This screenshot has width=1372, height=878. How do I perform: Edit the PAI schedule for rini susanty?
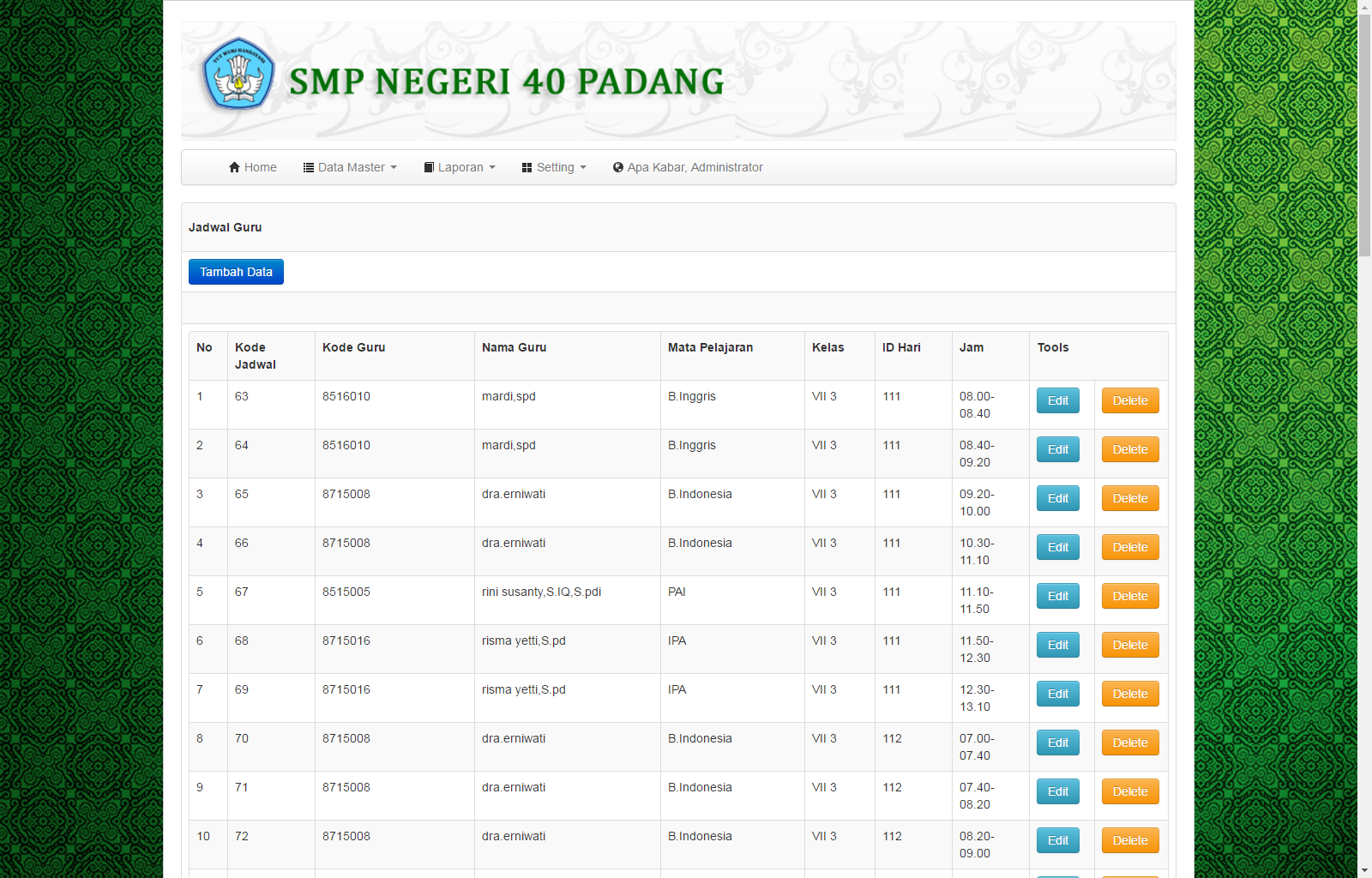pyautogui.click(x=1057, y=596)
